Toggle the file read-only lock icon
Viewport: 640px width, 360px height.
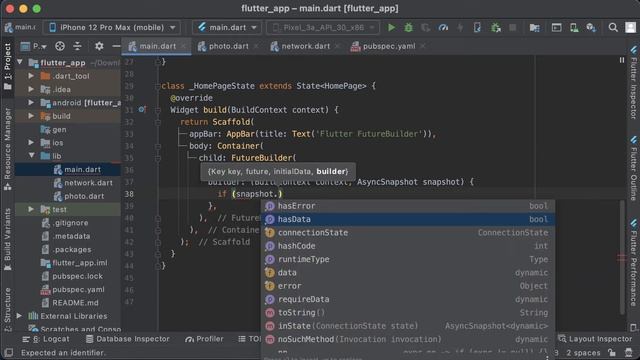tap(611, 352)
